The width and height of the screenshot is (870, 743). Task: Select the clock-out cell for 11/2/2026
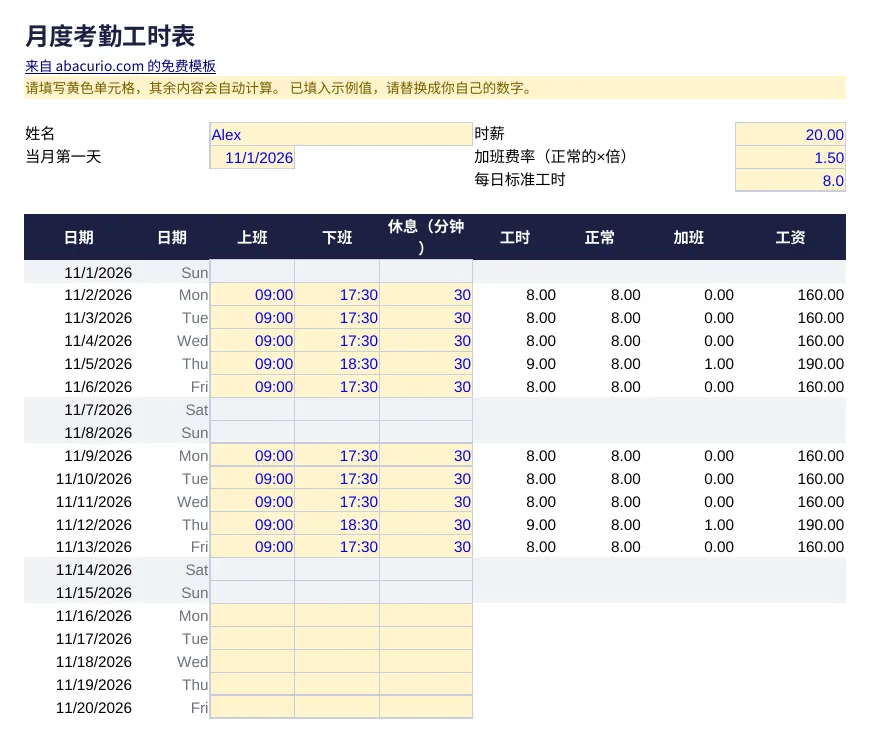click(337, 295)
